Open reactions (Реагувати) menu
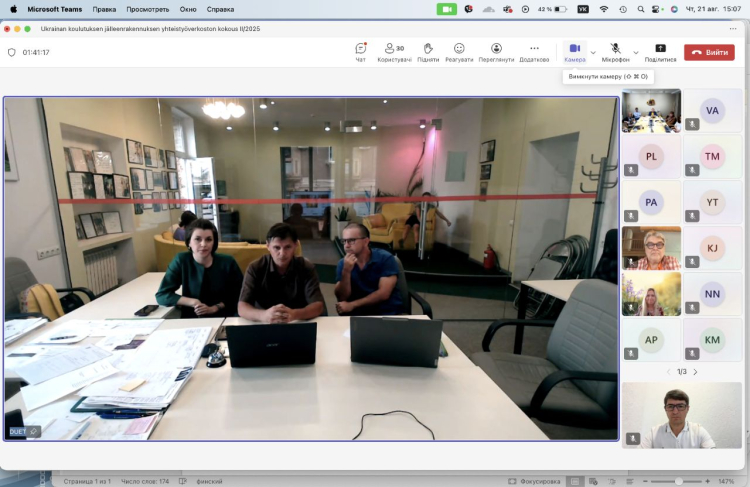Viewport: 750px width, 487px height. [x=459, y=50]
